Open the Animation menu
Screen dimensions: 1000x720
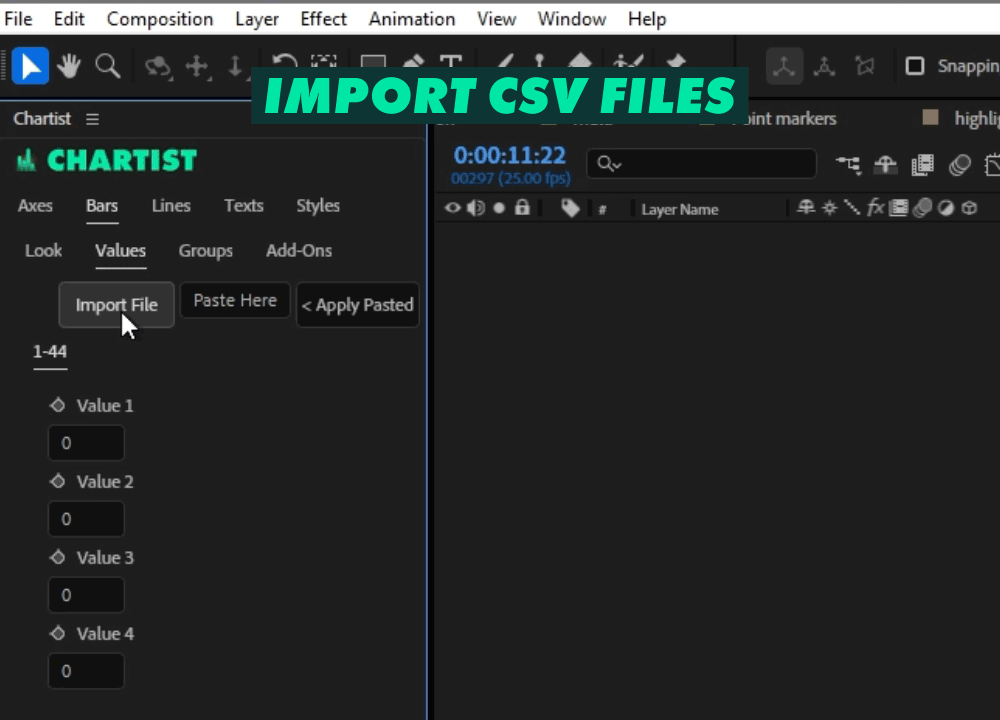pyautogui.click(x=411, y=18)
